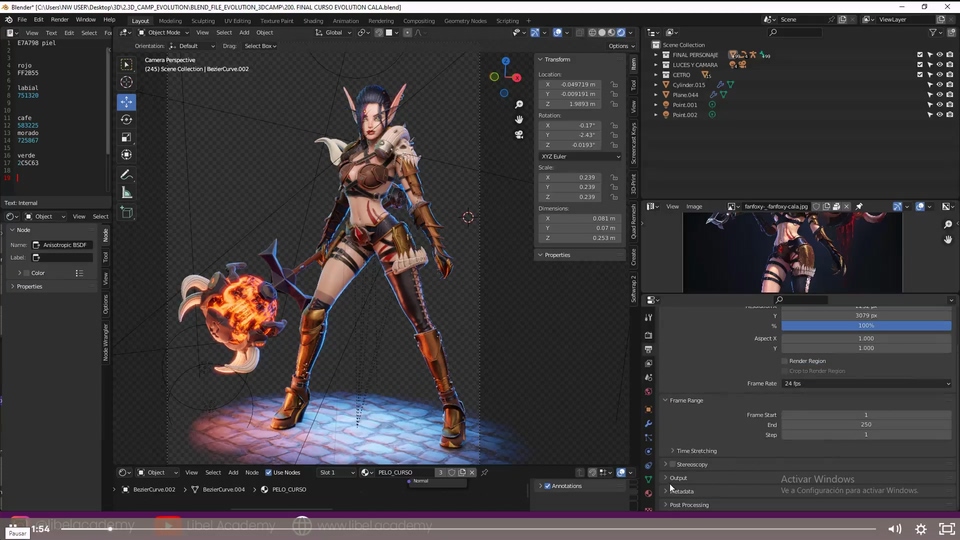Select the Annotate tool
This screenshot has height=540, width=960.
coord(127,174)
